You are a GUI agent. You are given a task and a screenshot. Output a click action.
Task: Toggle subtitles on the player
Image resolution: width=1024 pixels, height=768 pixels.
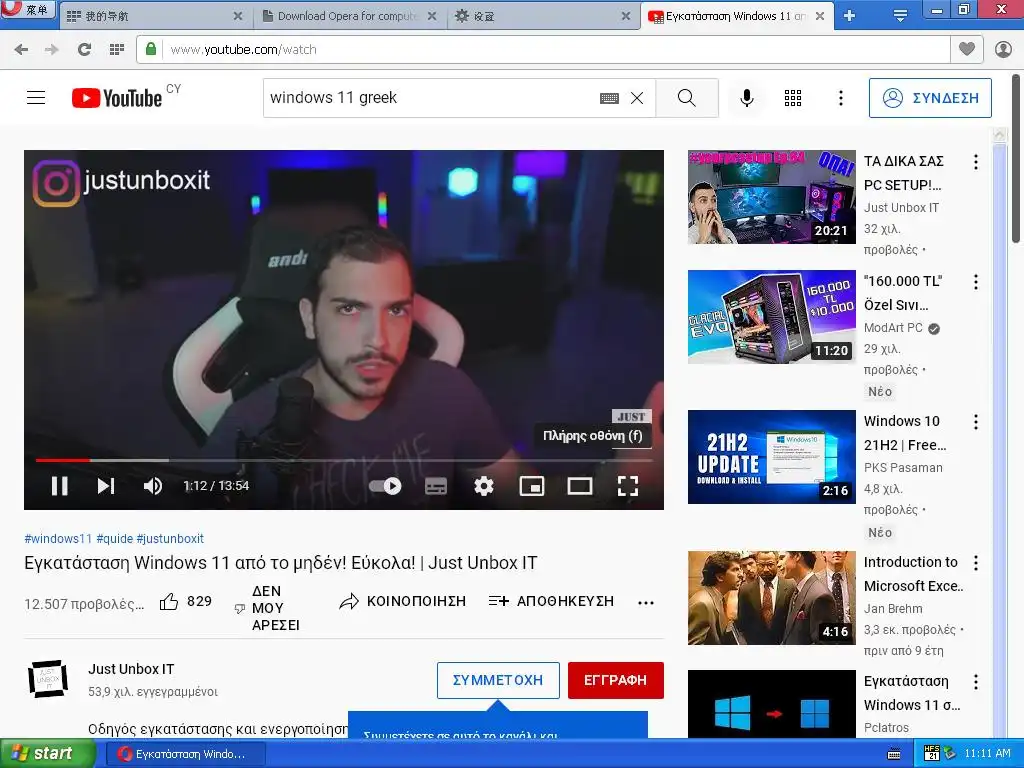(x=436, y=486)
